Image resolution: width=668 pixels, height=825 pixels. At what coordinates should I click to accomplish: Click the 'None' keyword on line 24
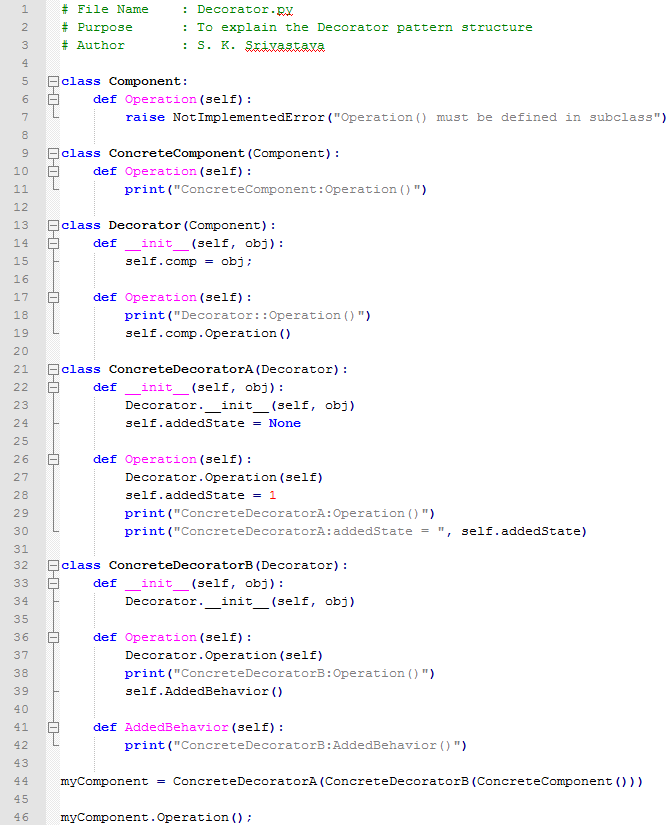[285, 424]
